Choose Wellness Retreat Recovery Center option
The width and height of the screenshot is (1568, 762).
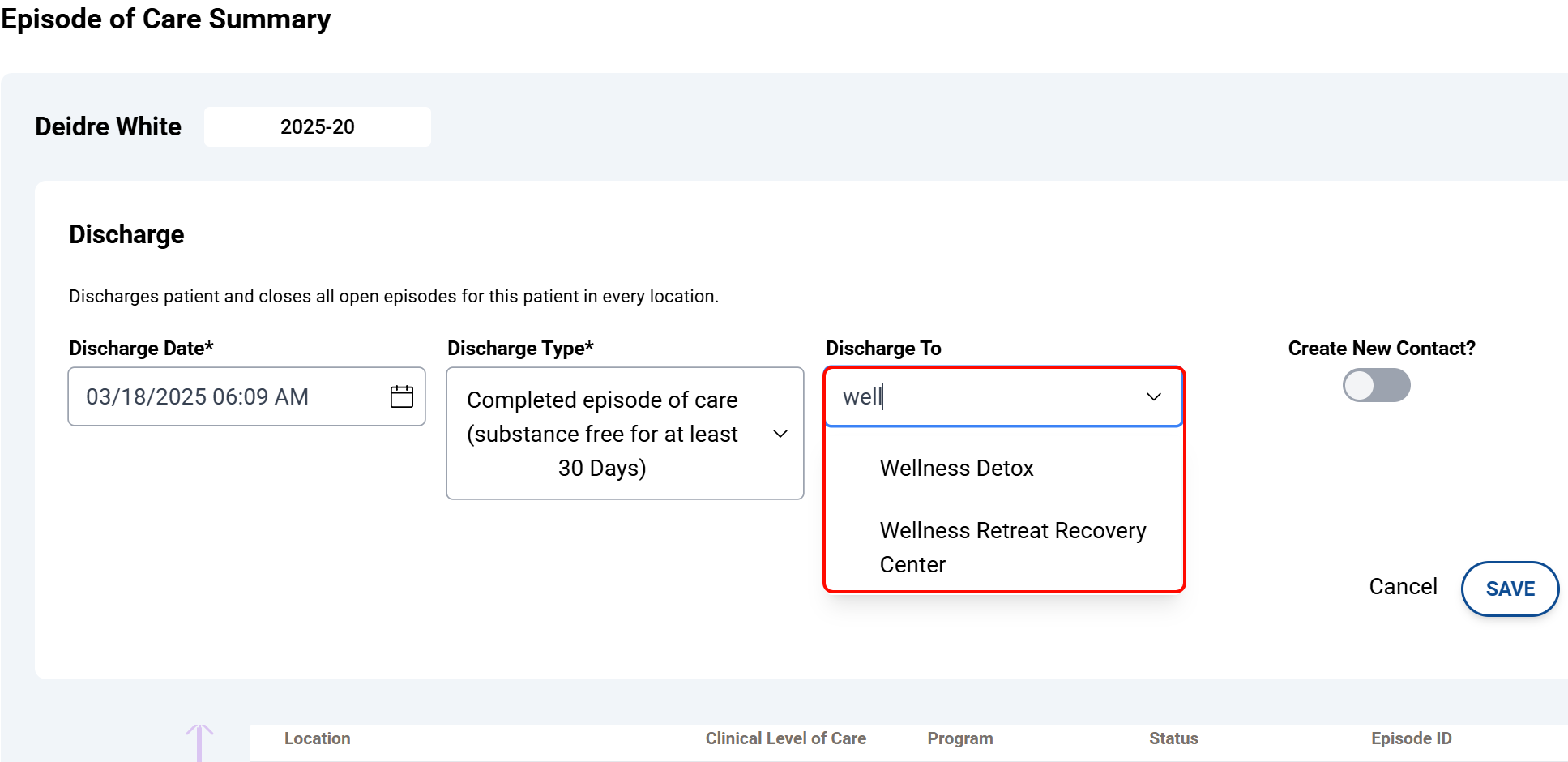point(1012,547)
